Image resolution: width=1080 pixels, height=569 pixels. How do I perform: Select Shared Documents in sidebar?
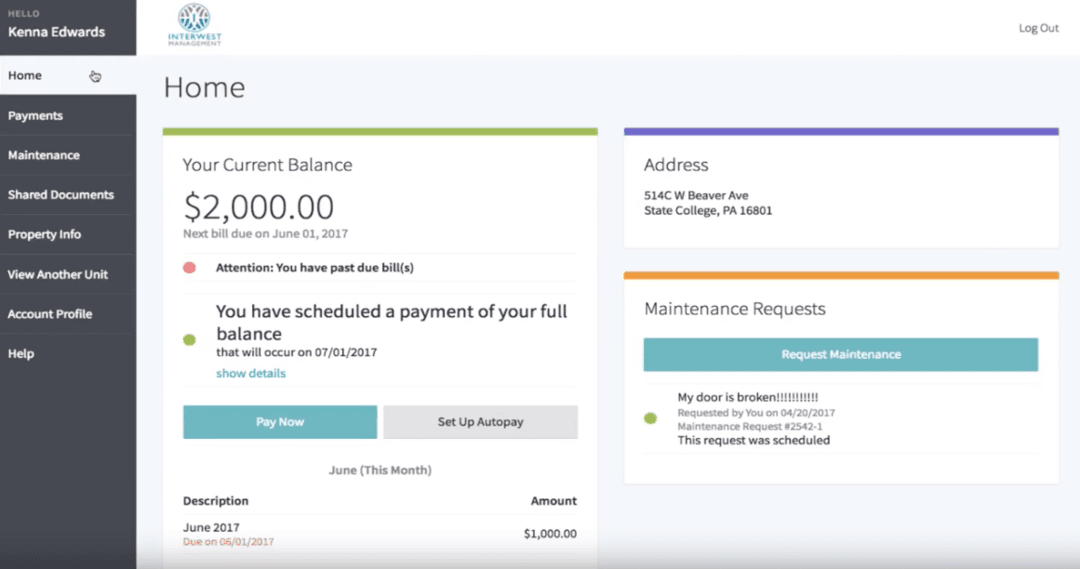pos(61,195)
